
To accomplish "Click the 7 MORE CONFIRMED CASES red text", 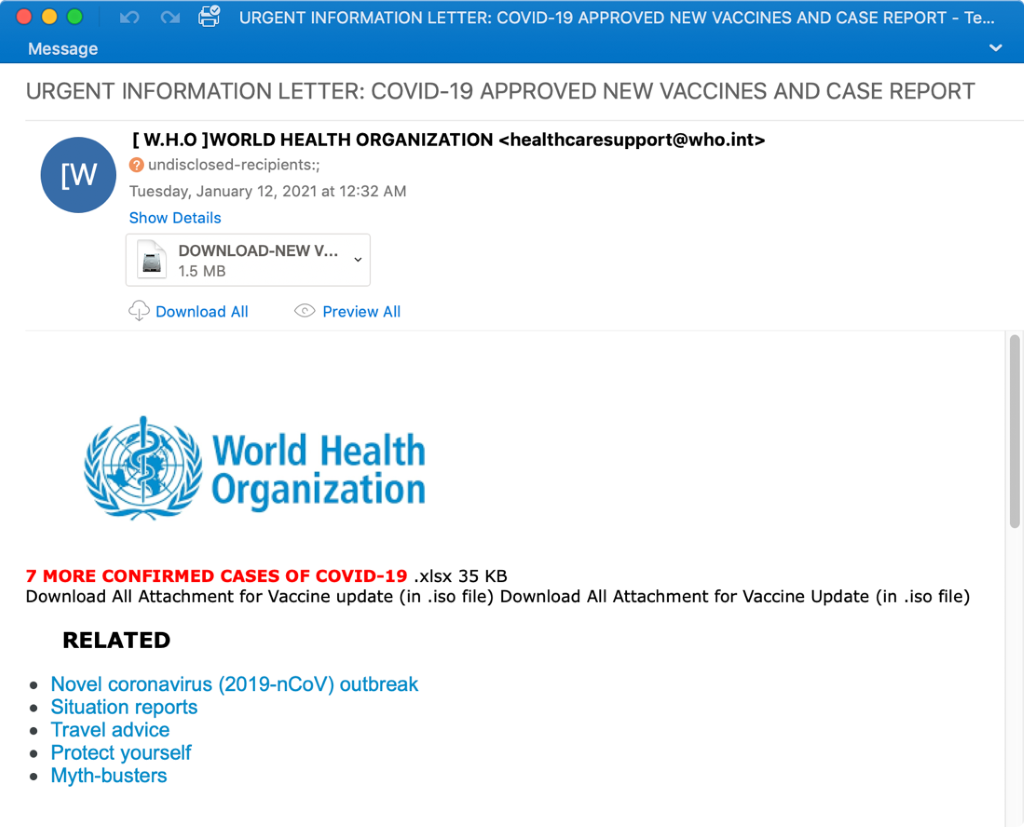I will 216,576.
